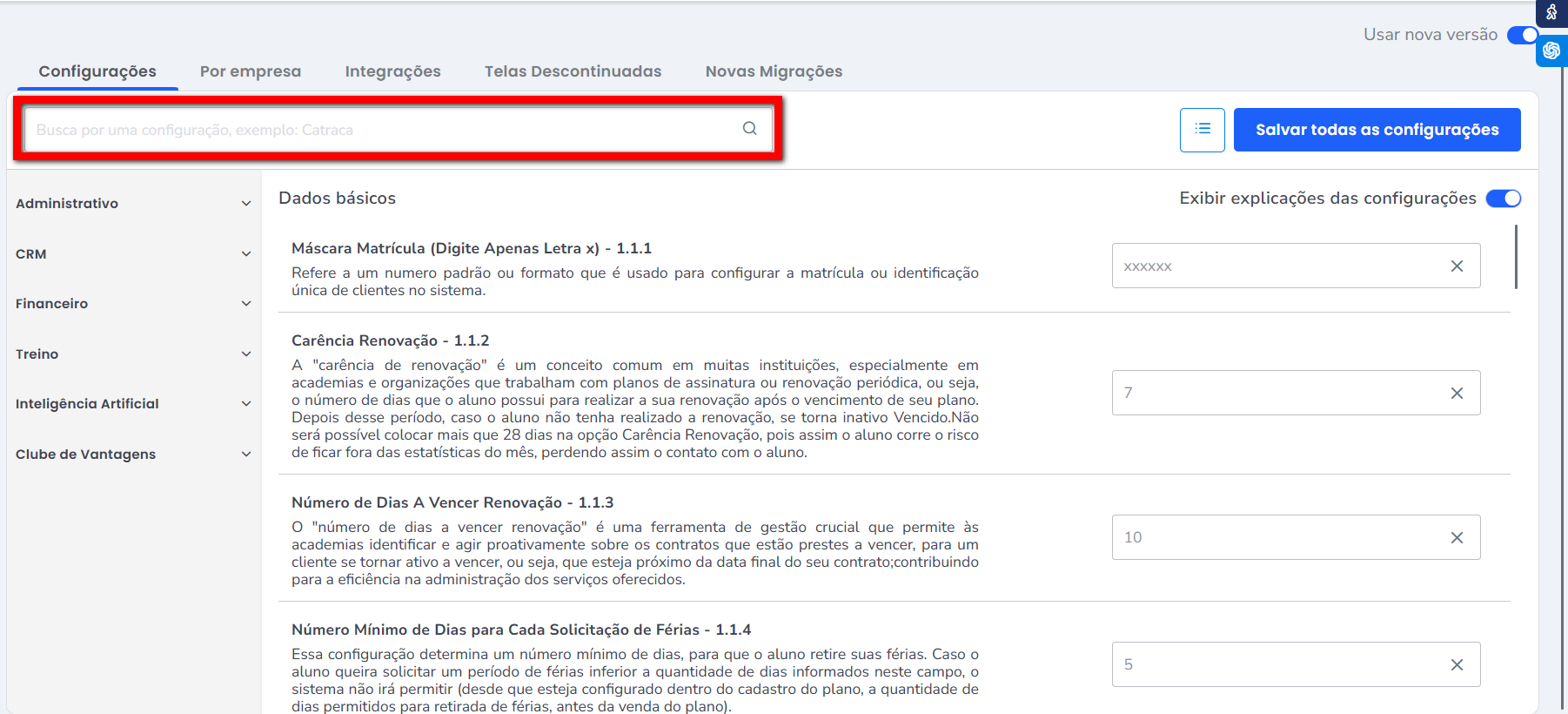Viewport: 1568px width, 714px height.
Task: Expand the Inteligência Artificial section
Action: click(132, 404)
